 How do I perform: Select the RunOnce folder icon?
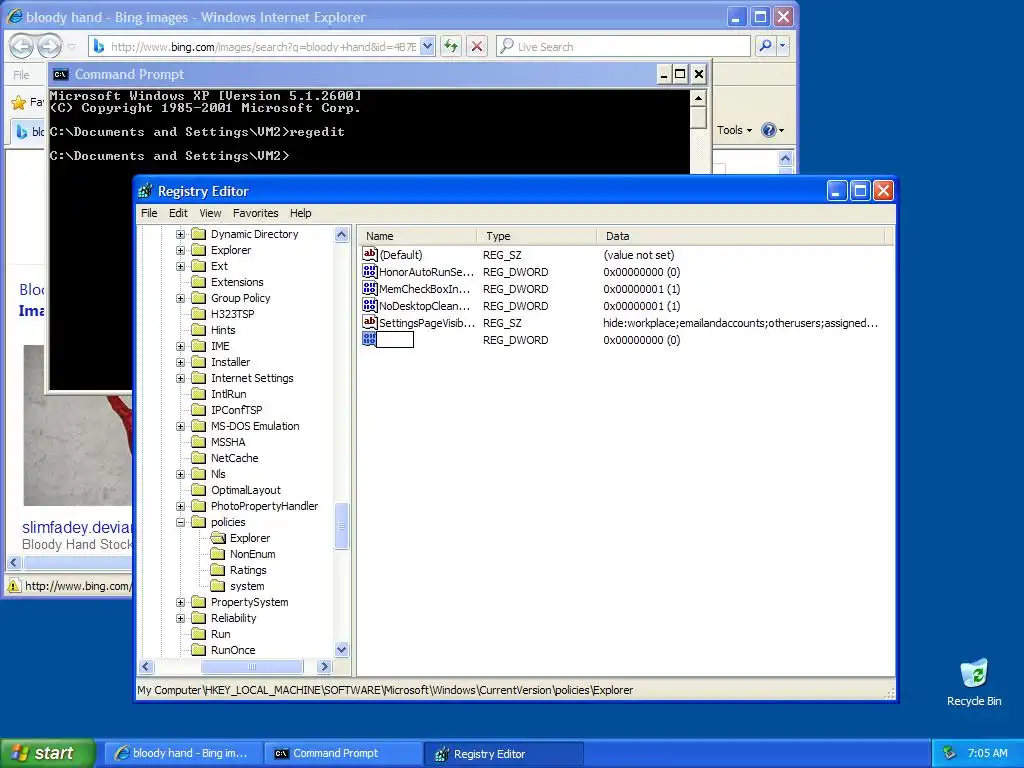tap(199, 650)
